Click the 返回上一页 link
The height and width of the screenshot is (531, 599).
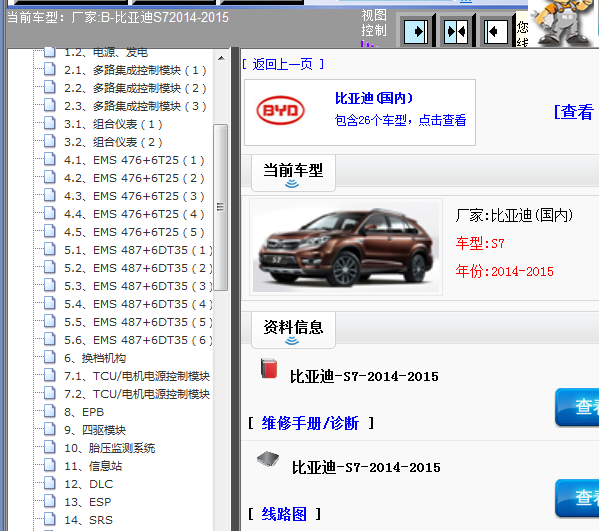pyautogui.click(x=283, y=64)
